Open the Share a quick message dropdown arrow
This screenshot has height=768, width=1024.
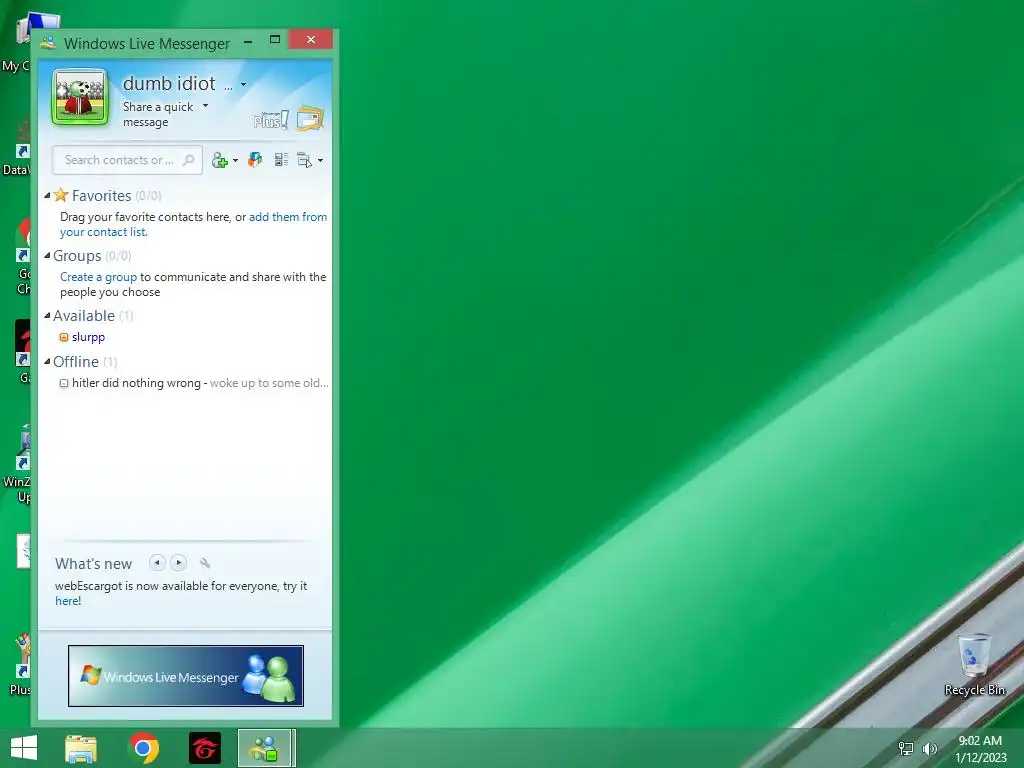pos(206,106)
